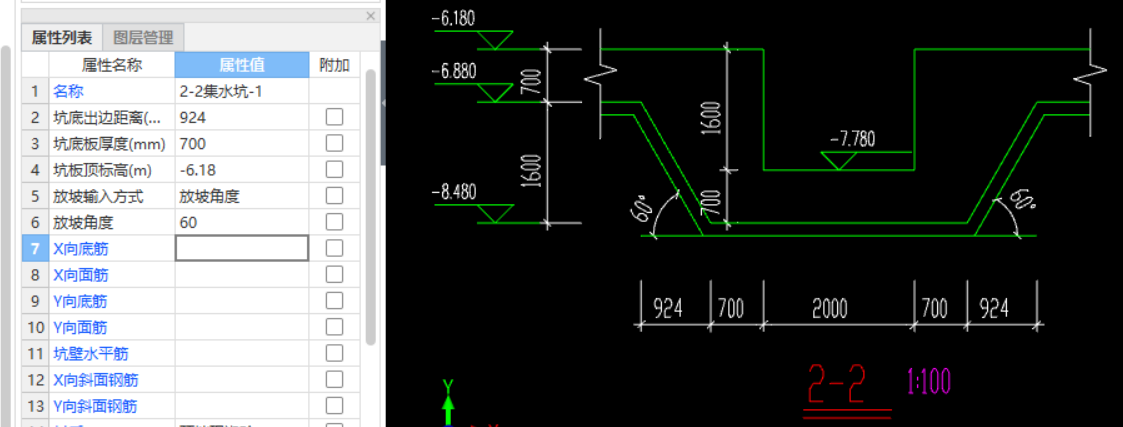
Task: Click the -8.480 elevation label
Action: pyautogui.click(x=453, y=193)
